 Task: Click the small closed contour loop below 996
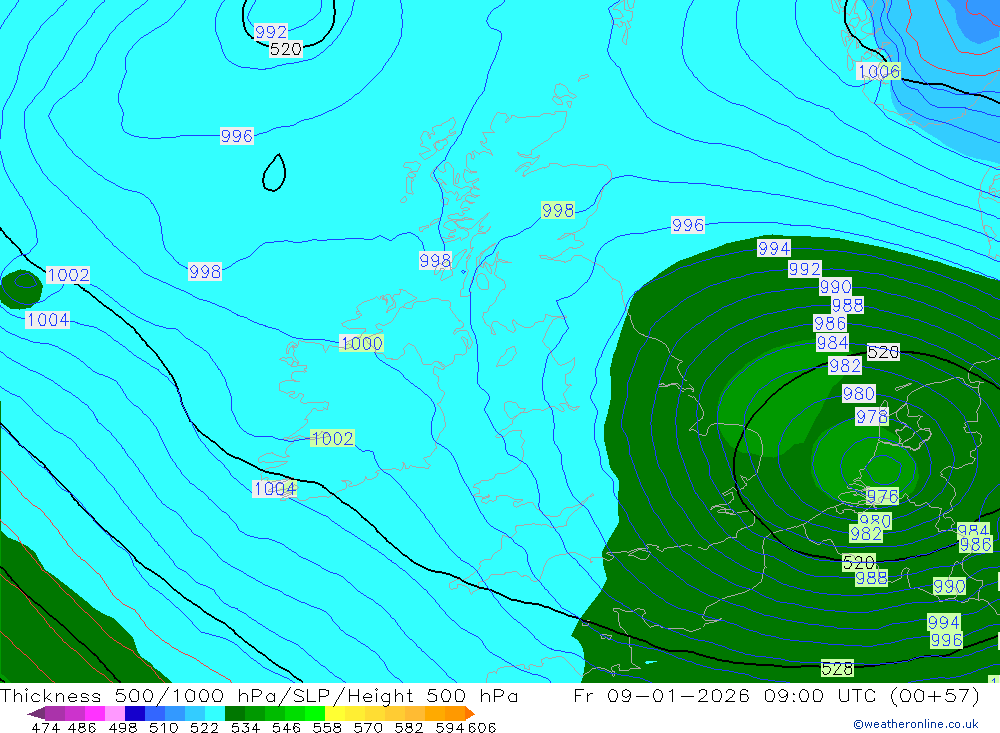click(274, 173)
